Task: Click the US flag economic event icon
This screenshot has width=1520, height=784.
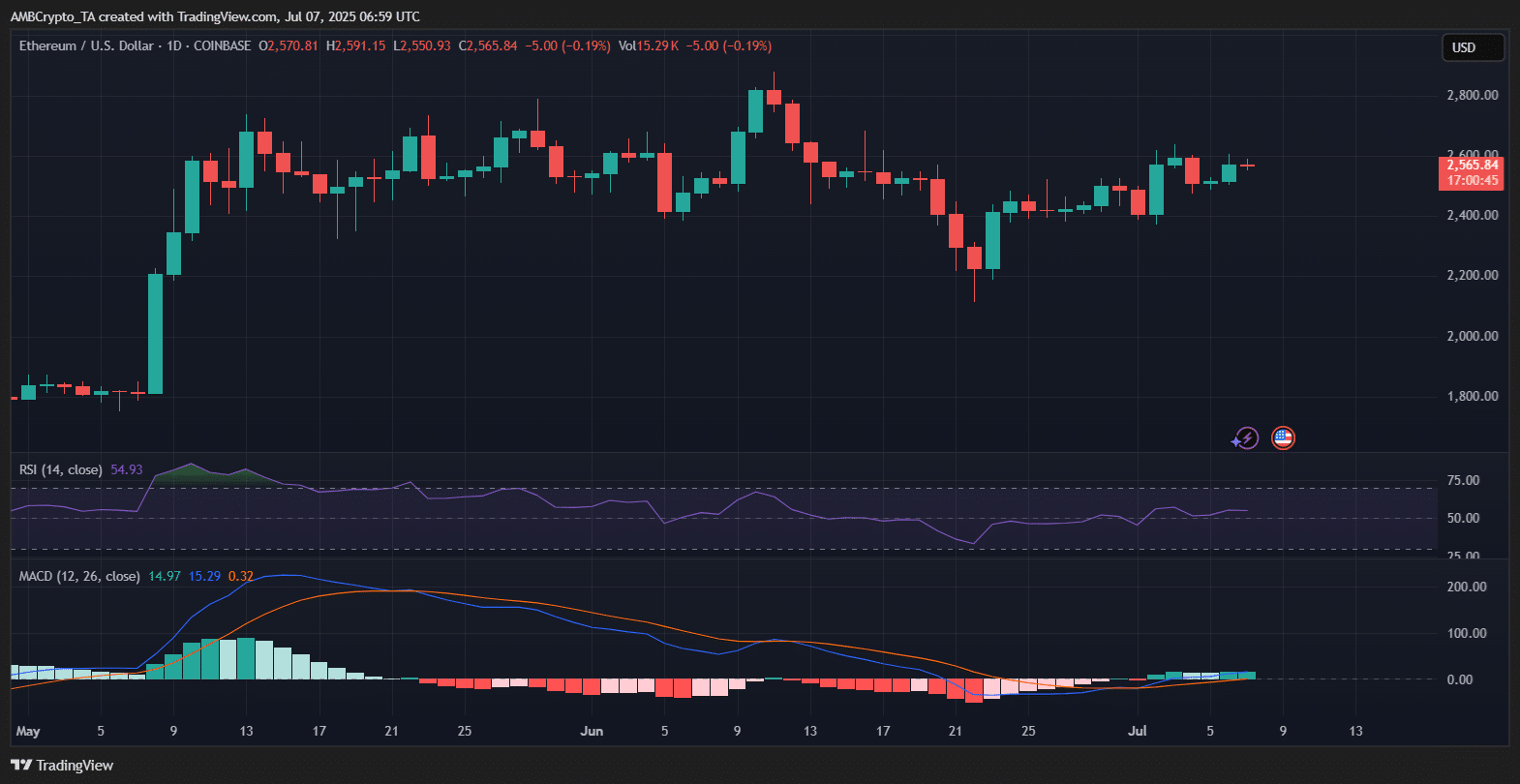Action: coord(1283,438)
